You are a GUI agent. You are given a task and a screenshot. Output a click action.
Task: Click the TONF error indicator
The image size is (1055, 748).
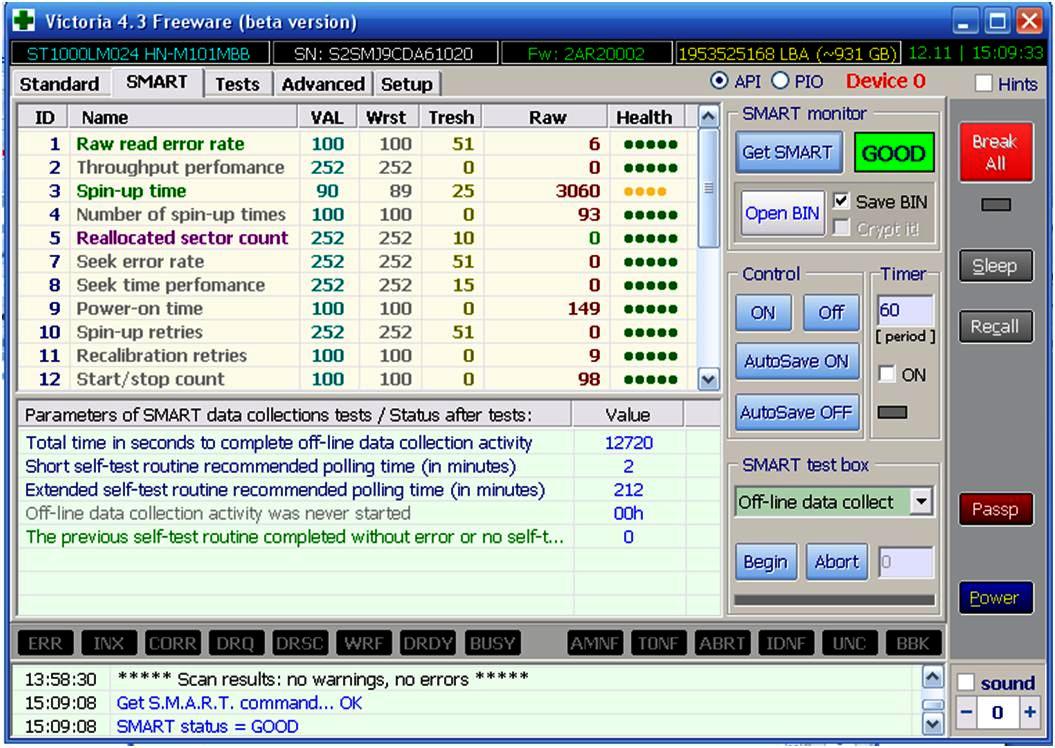point(658,644)
